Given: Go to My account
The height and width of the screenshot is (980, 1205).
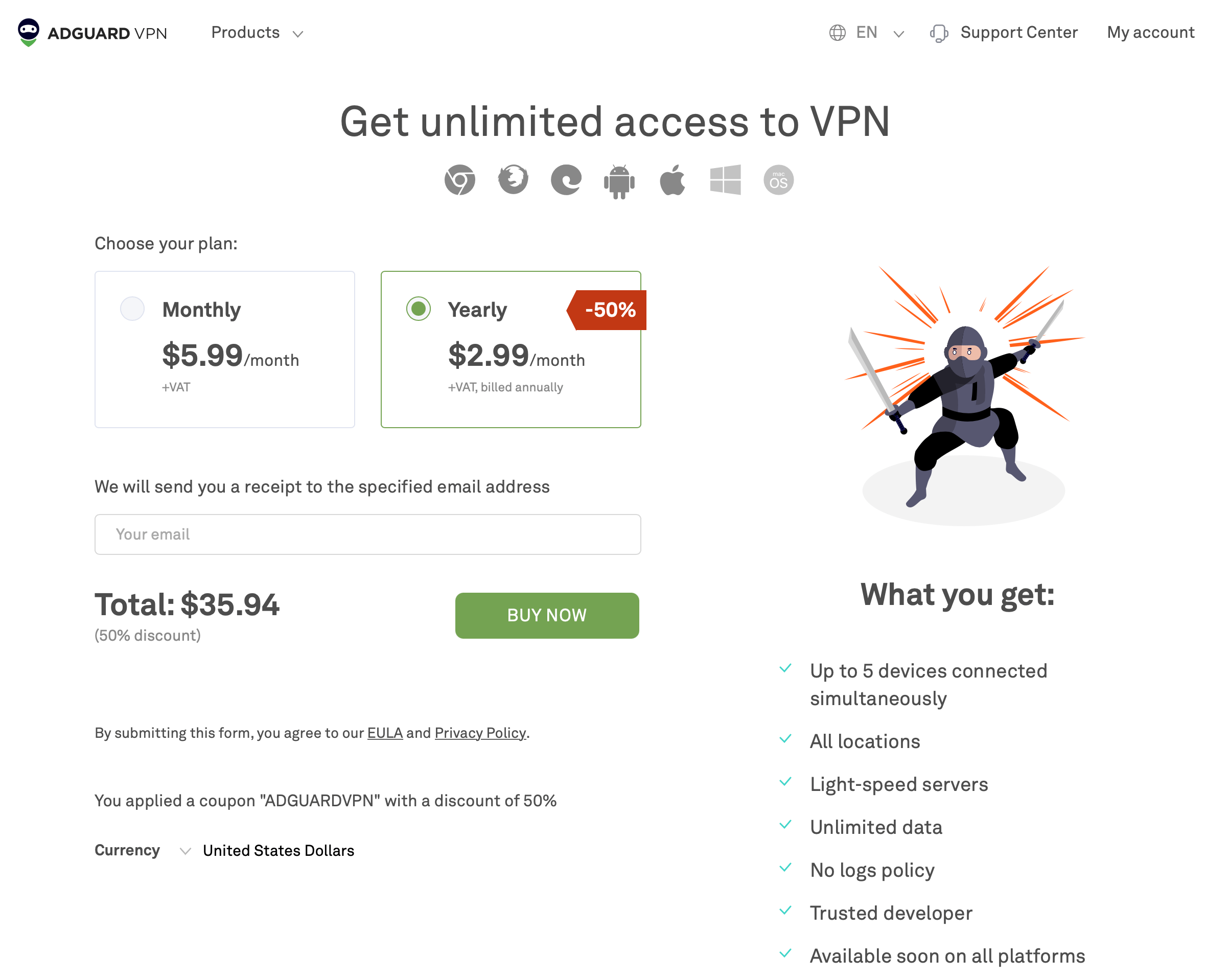Looking at the screenshot, I should coord(1149,32).
